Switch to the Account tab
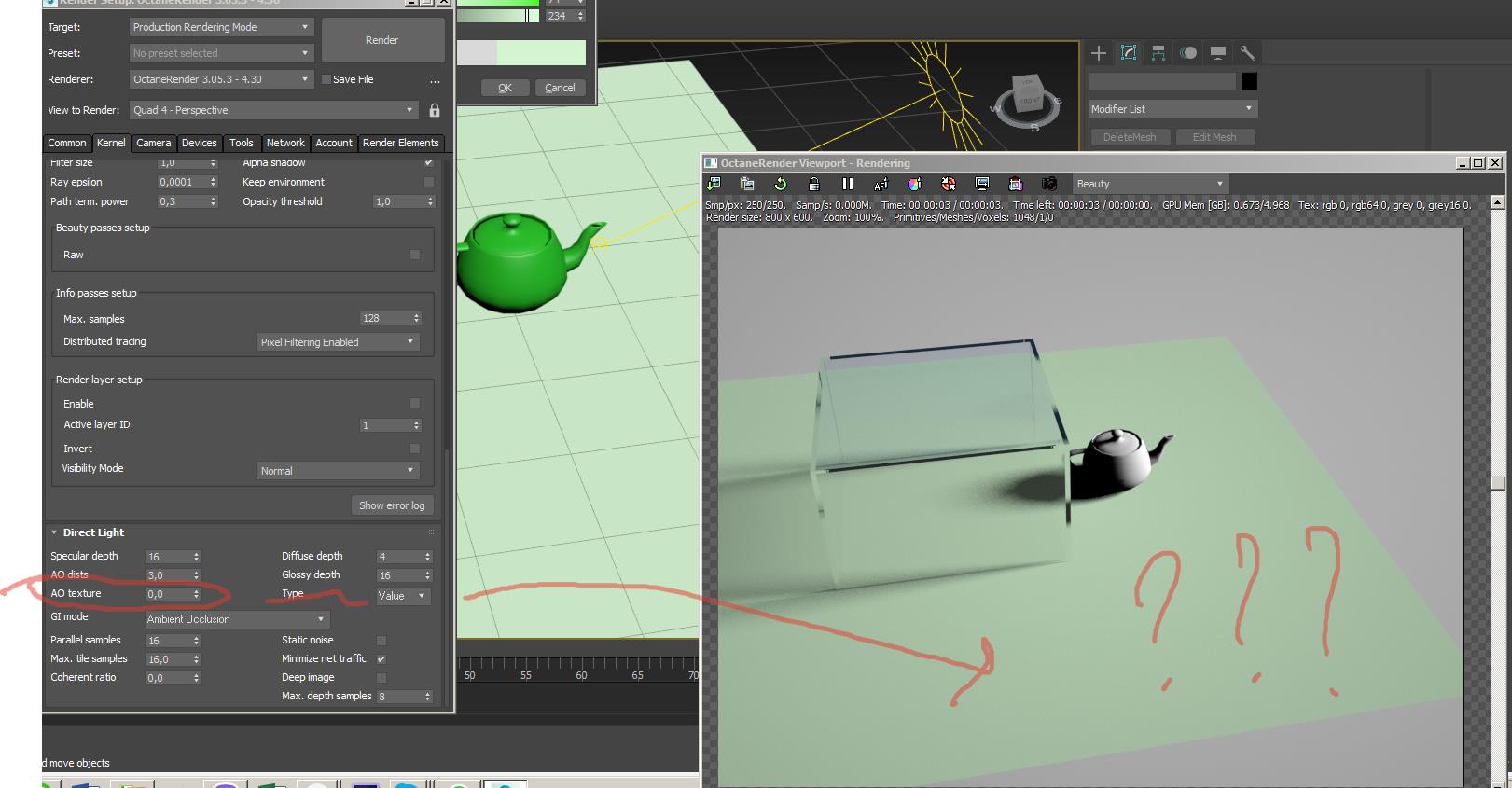Image resolution: width=1512 pixels, height=788 pixels. [x=334, y=143]
